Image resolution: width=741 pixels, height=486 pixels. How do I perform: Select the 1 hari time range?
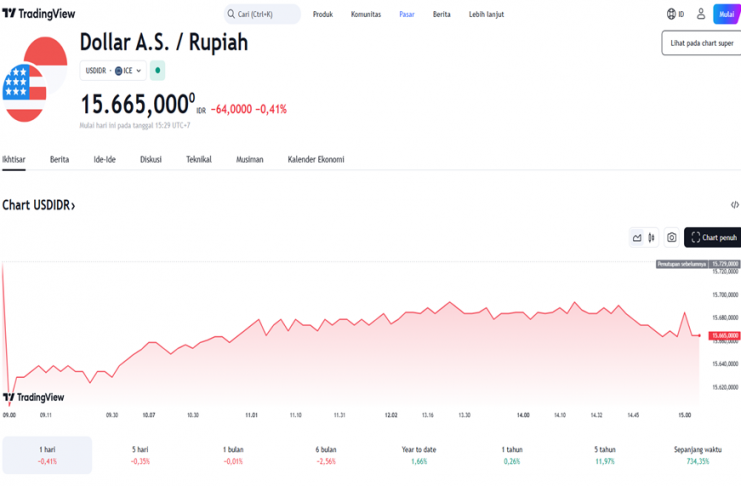47,455
